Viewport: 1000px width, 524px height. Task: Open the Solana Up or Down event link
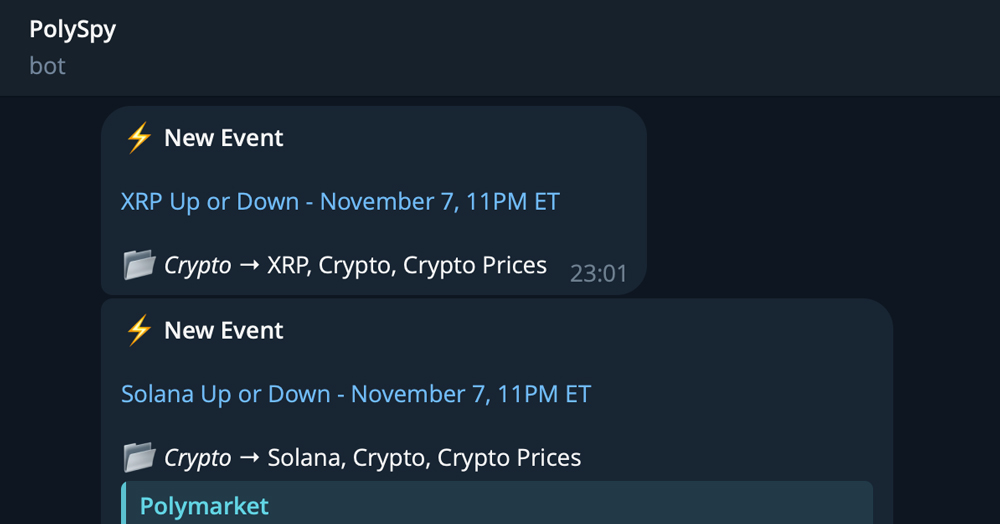coord(356,394)
